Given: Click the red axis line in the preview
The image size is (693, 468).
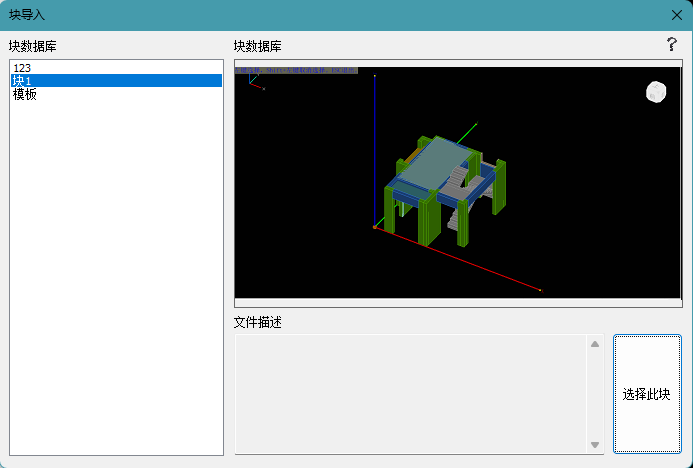Looking at the screenshot, I should point(460,260).
